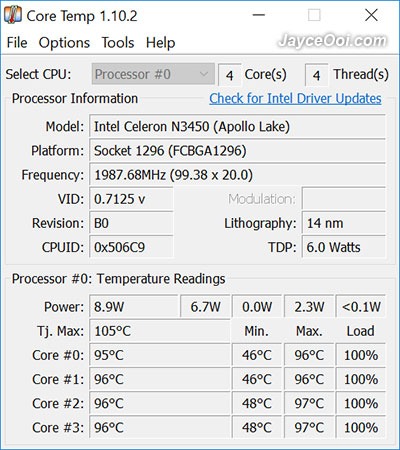The width and height of the screenshot is (400, 450).
Task: Click the Min. column header
Action: click(256, 331)
